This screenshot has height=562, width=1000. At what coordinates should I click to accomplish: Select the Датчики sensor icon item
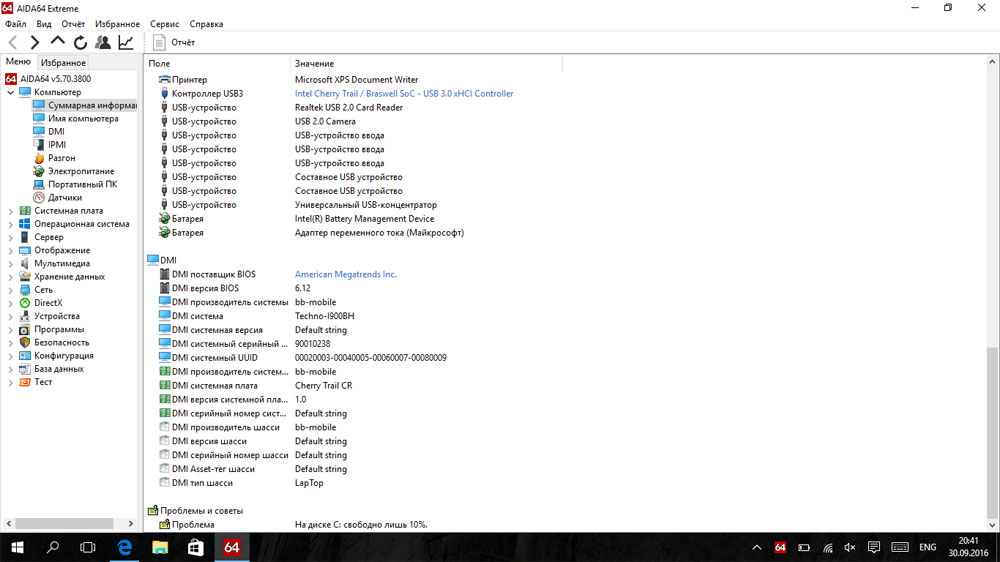coord(39,198)
